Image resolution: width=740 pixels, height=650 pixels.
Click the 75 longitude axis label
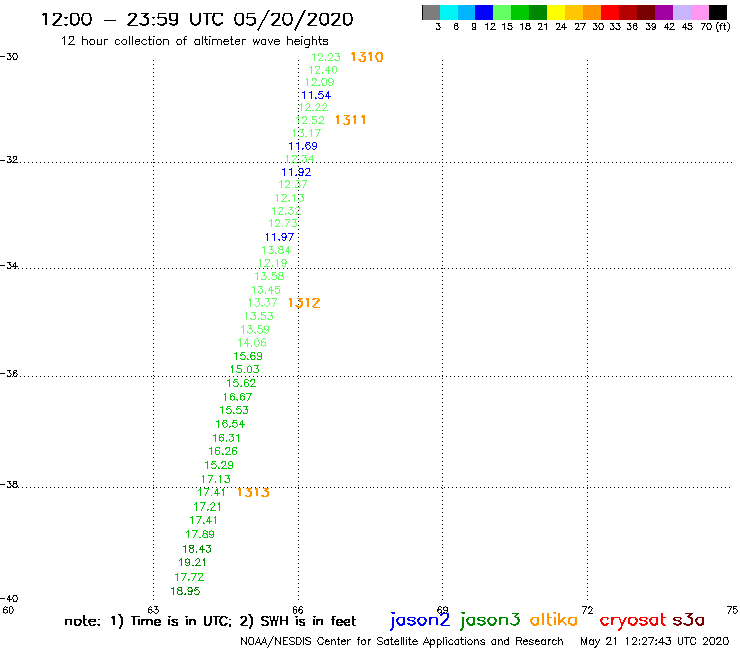click(x=732, y=610)
